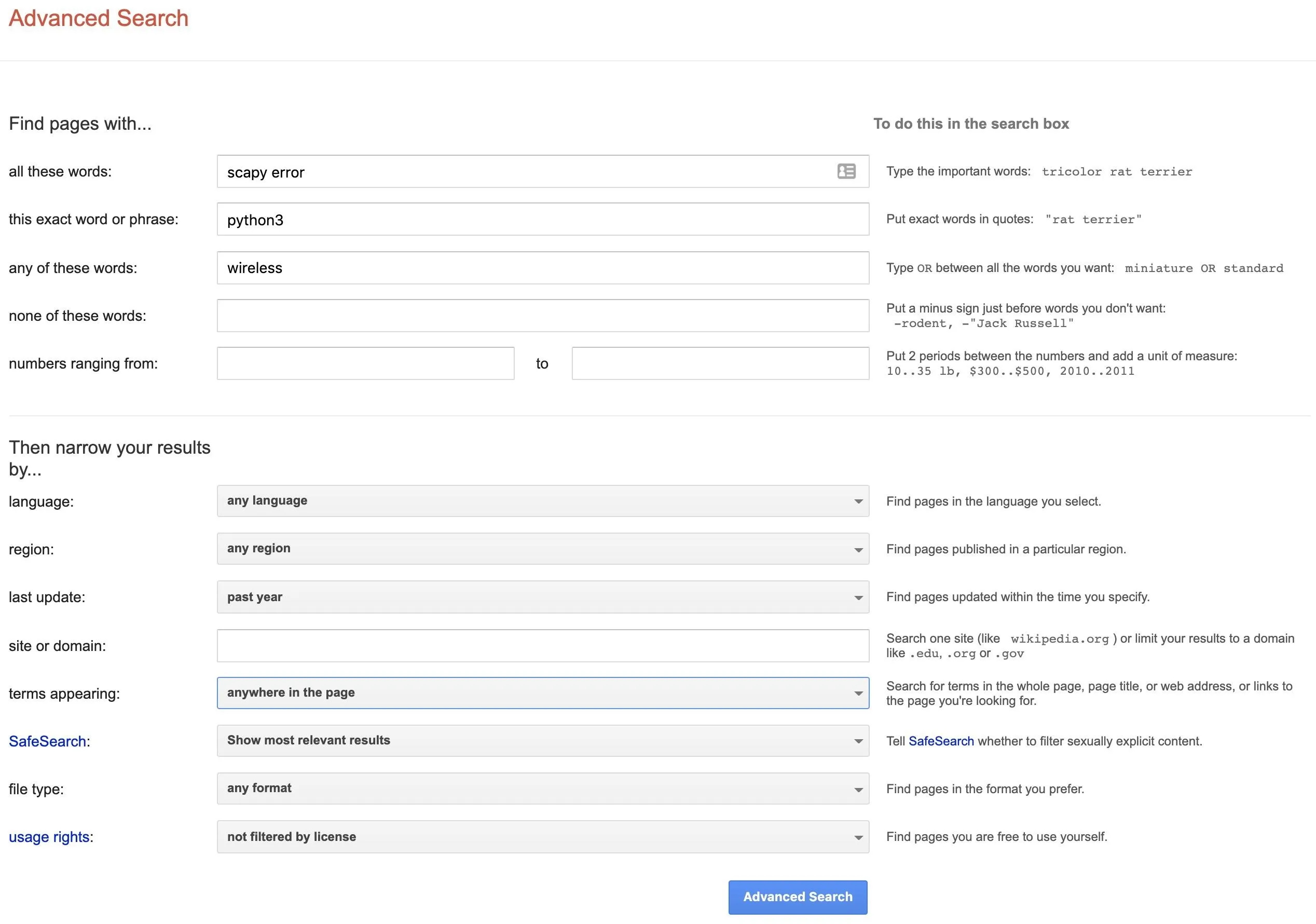Expand the SafeSearch results dropdown

(542, 741)
